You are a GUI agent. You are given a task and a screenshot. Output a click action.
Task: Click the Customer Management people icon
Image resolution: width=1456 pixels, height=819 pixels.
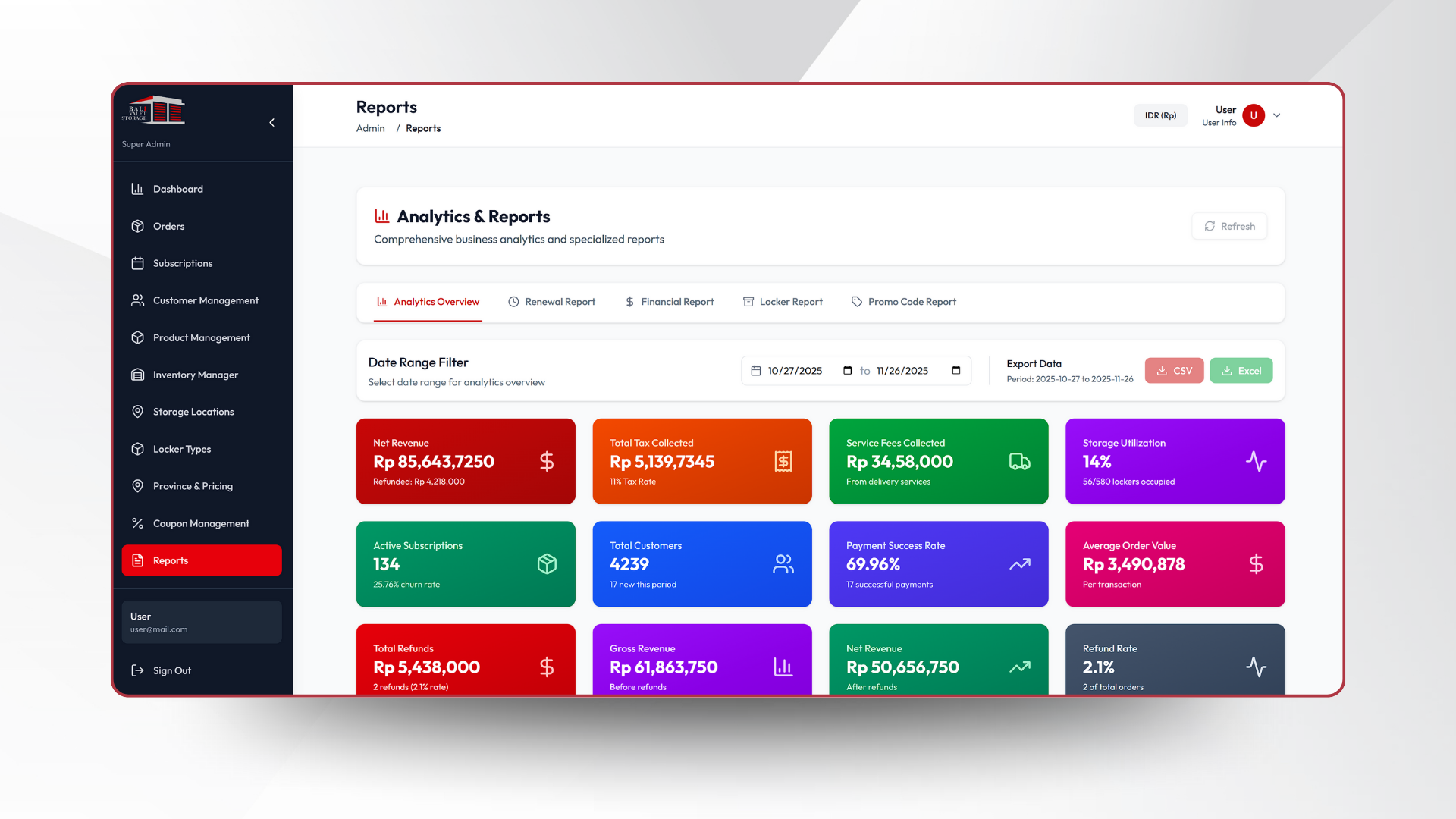coord(137,300)
